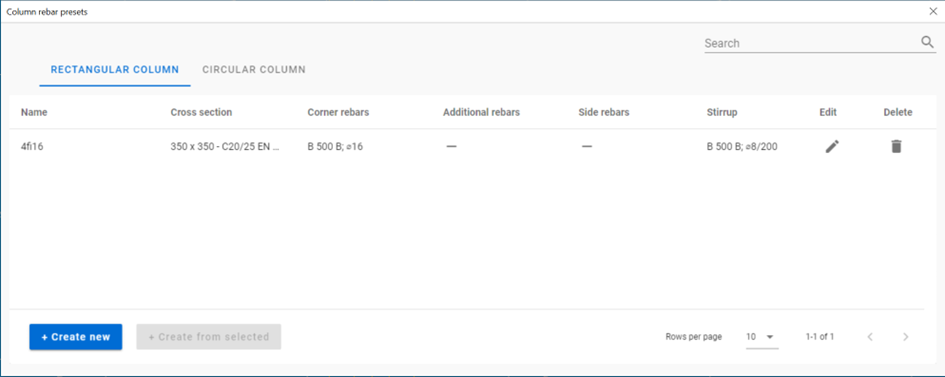
Task: Switch to Rectangular Column tab
Action: coord(115,70)
